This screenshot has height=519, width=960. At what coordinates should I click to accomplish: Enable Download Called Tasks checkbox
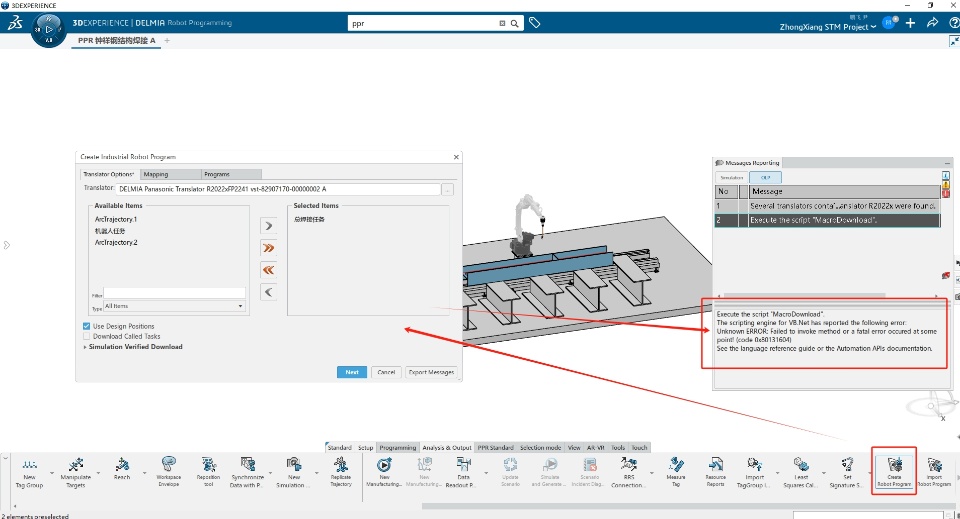(86, 336)
